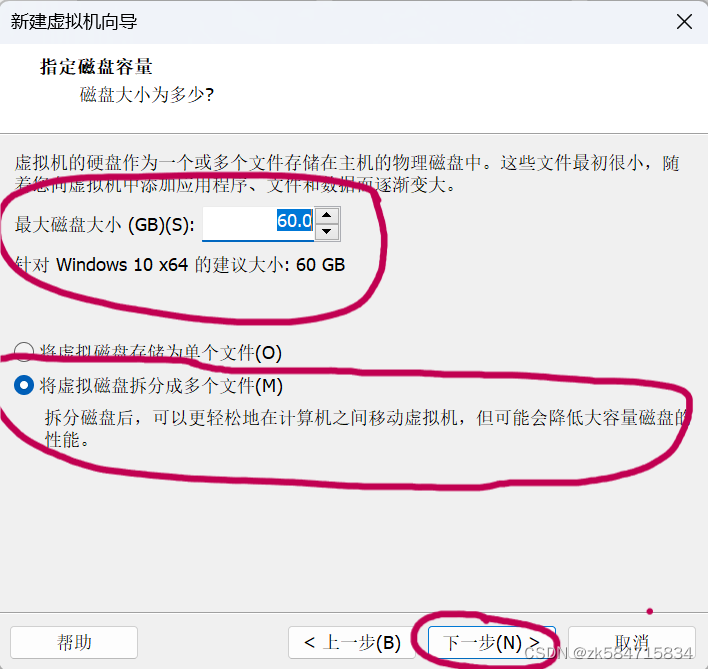
Task: Cancel the wizard with the 取消 button
Action: (x=632, y=642)
